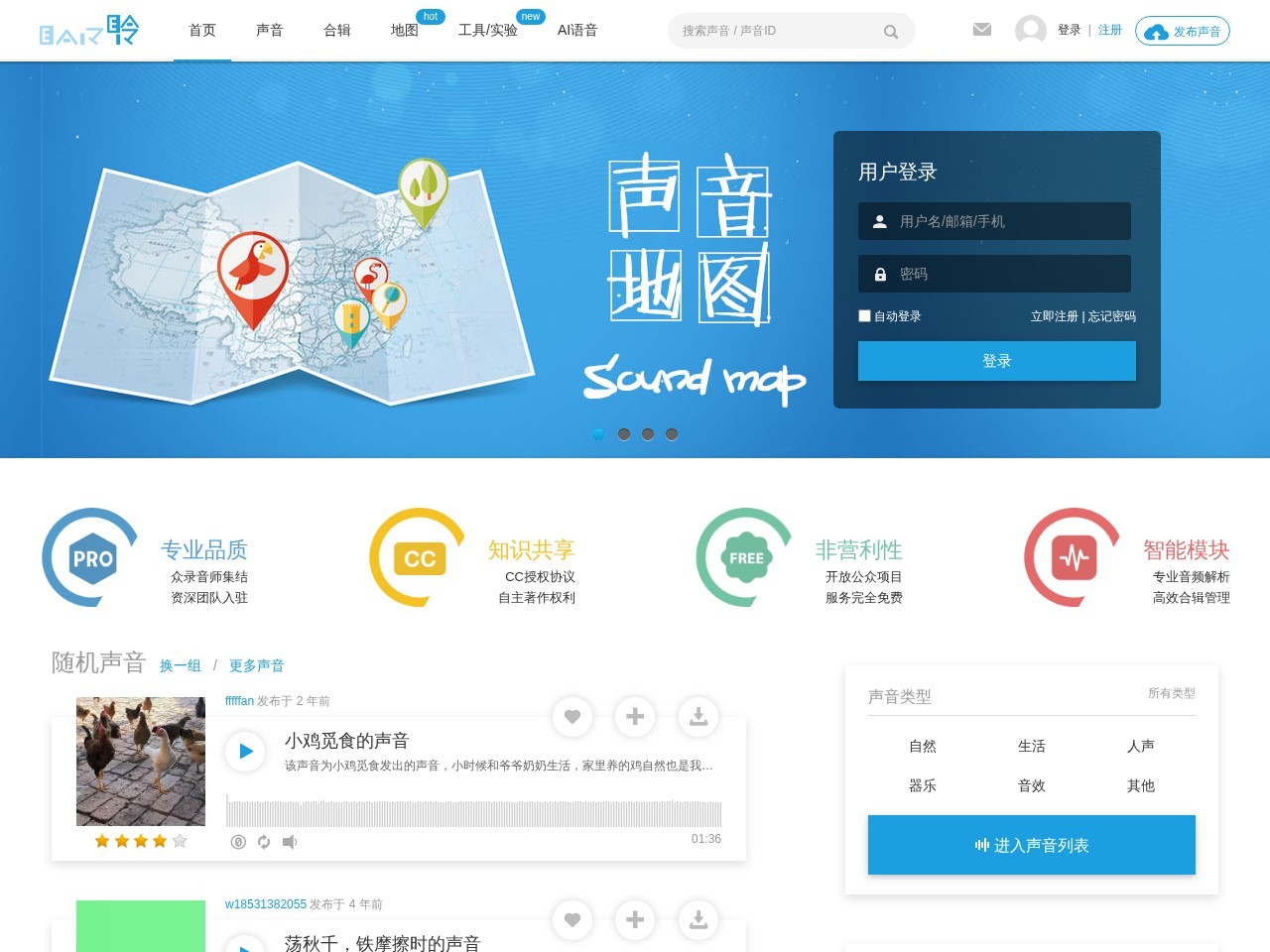The image size is (1270, 952).
Task: Open the chicken photo thumbnail
Action: tap(141, 762)
